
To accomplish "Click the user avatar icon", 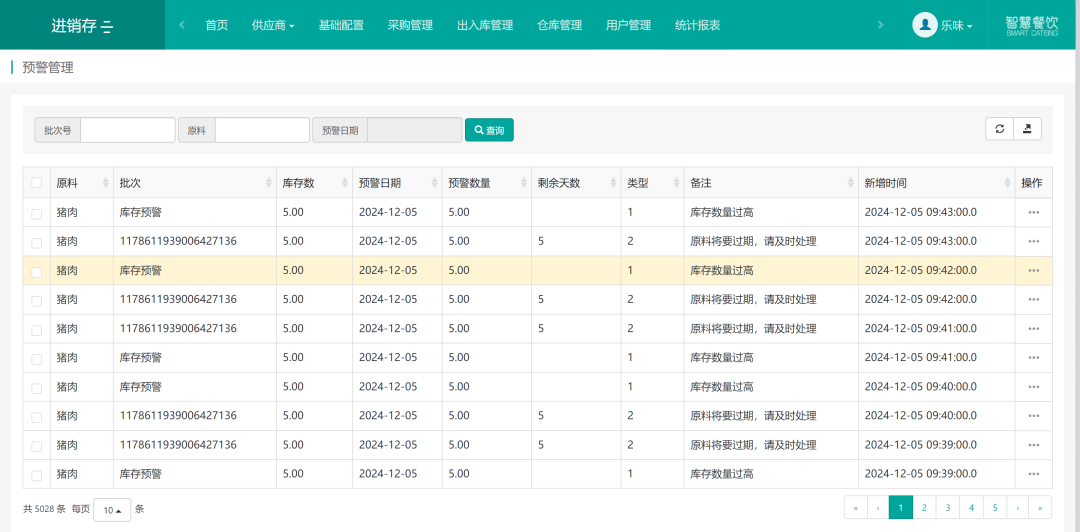I will pos(925,25).
